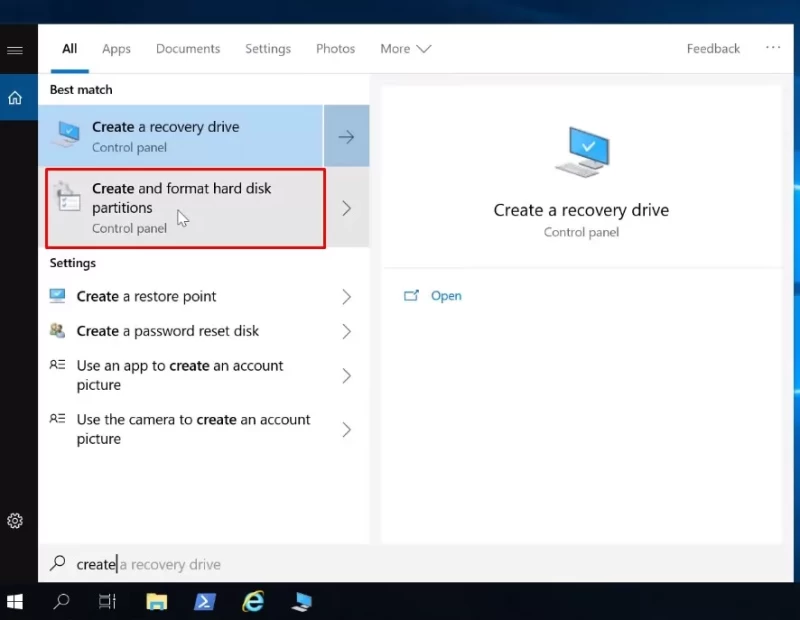Image resolution: width=800 pixels, height=620 pixels.
Task: Switch to the Photos tab
Action: point(335,49)
